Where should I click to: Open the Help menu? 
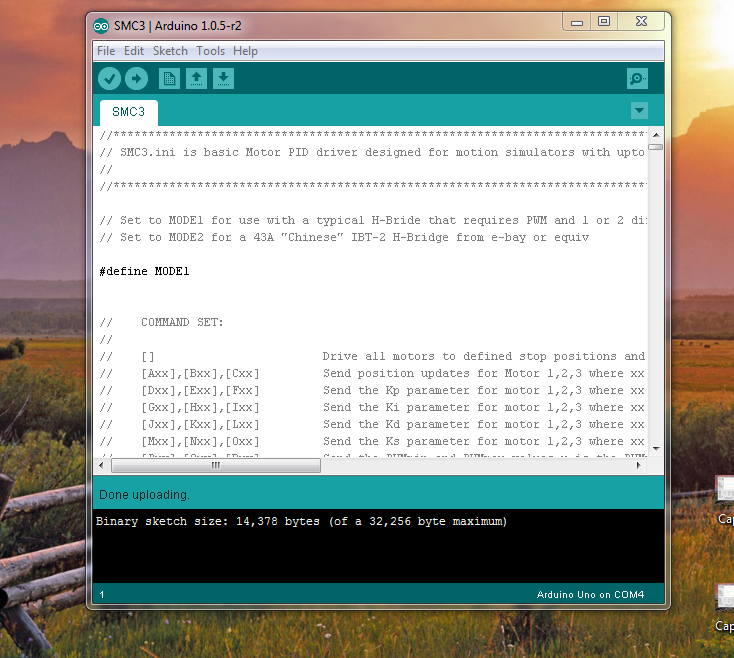tap(245, 51)
